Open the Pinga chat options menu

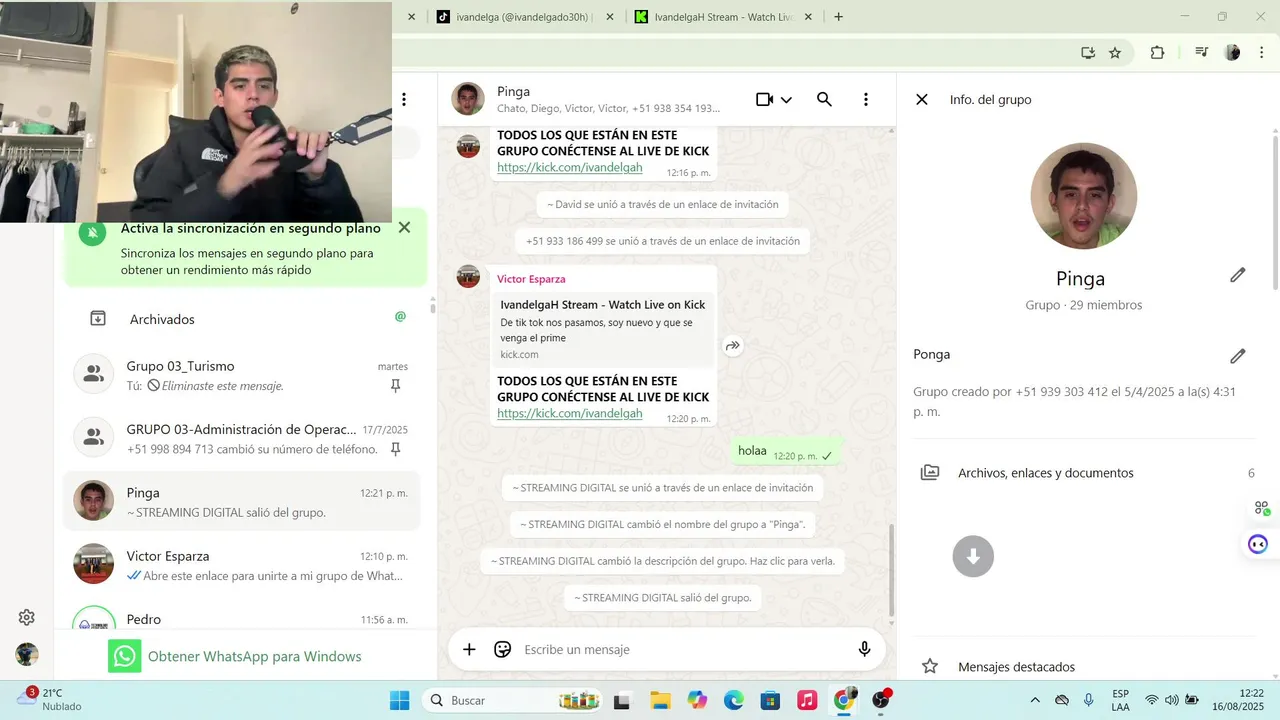click(x=866, y=99)
